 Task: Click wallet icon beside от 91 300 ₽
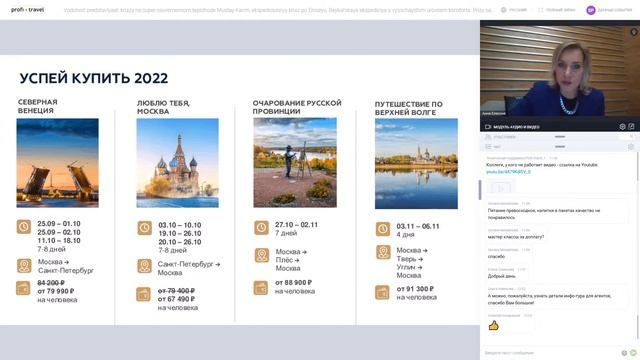click(382, 292)
